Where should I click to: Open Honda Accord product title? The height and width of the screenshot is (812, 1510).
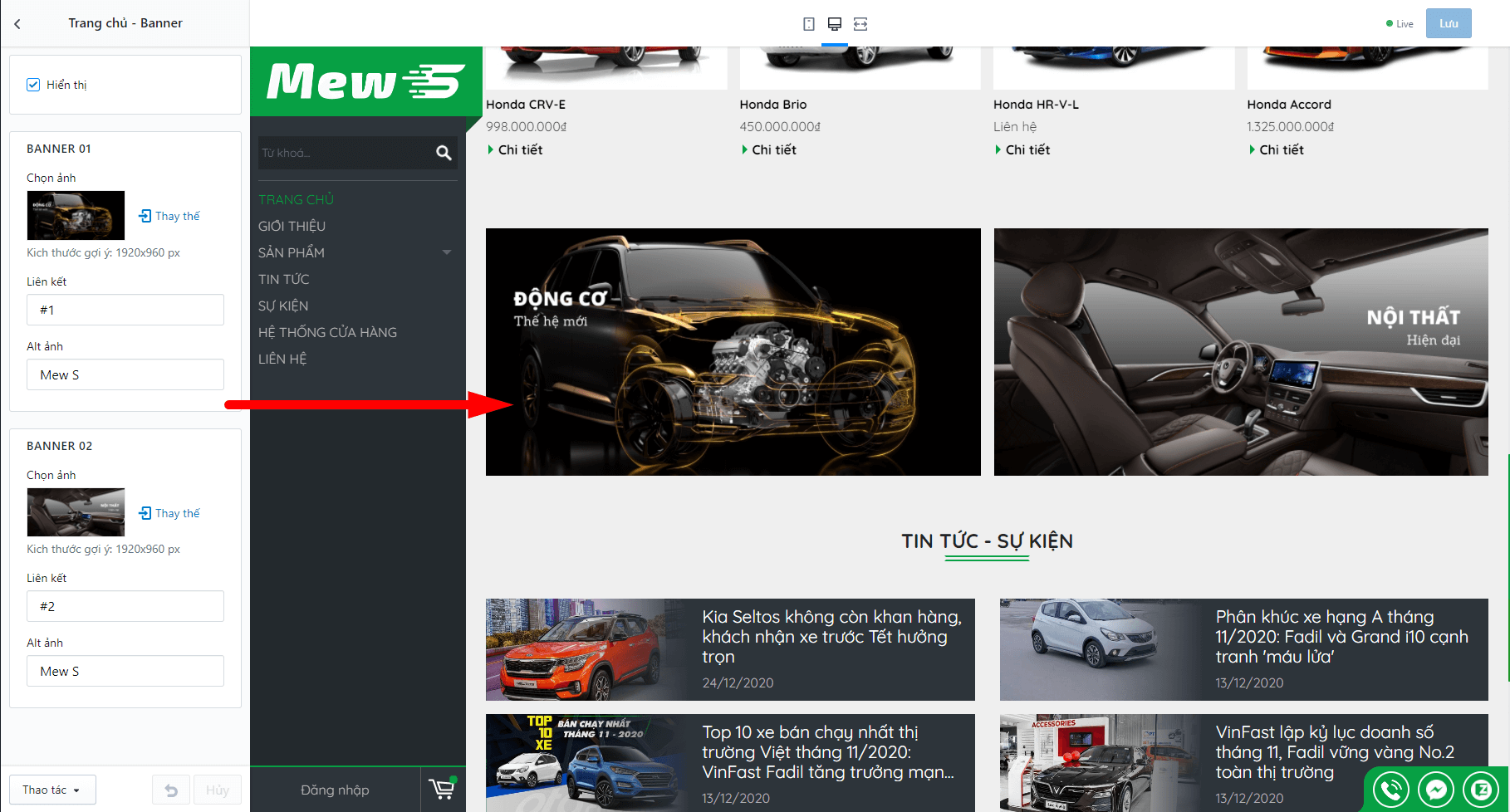(x=1289, y=105)
